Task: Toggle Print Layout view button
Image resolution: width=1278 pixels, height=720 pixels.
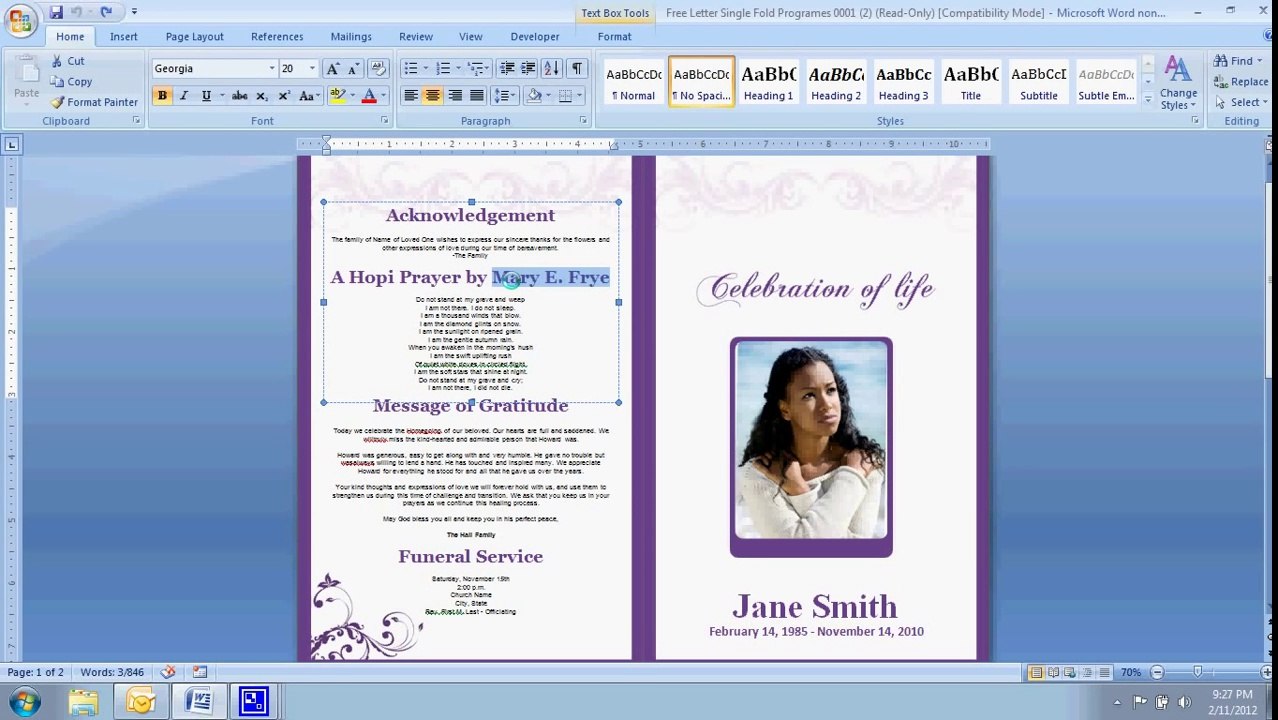Action: click(x=1036, y=673)
